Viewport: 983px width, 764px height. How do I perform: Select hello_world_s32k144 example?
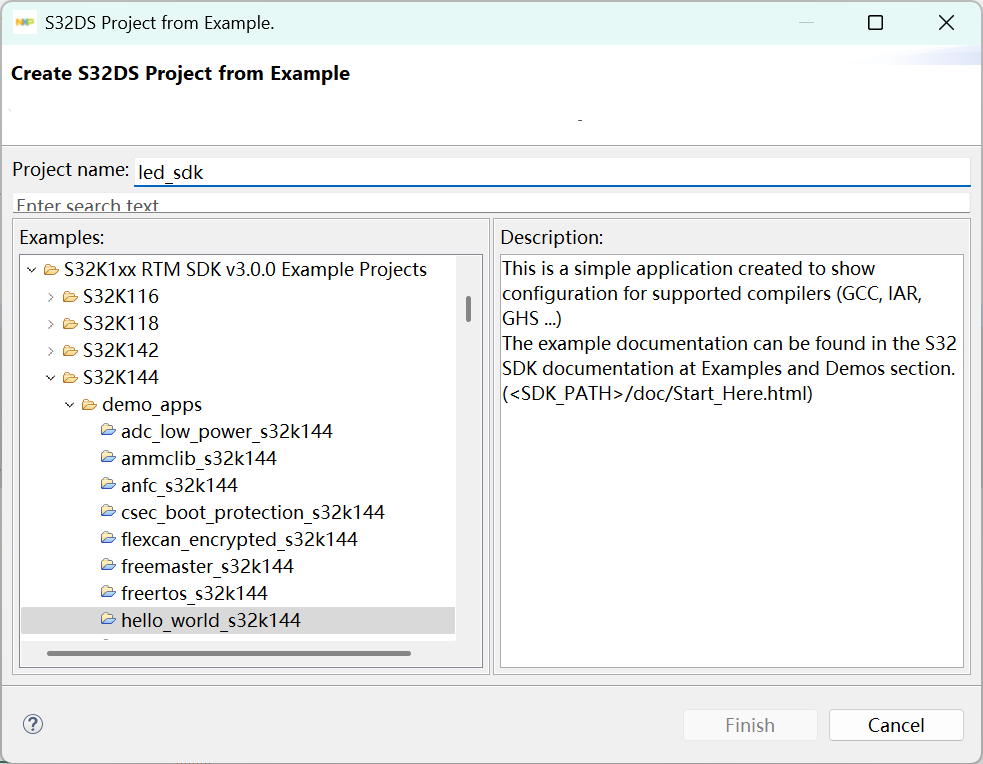click(x=211, y=620)
